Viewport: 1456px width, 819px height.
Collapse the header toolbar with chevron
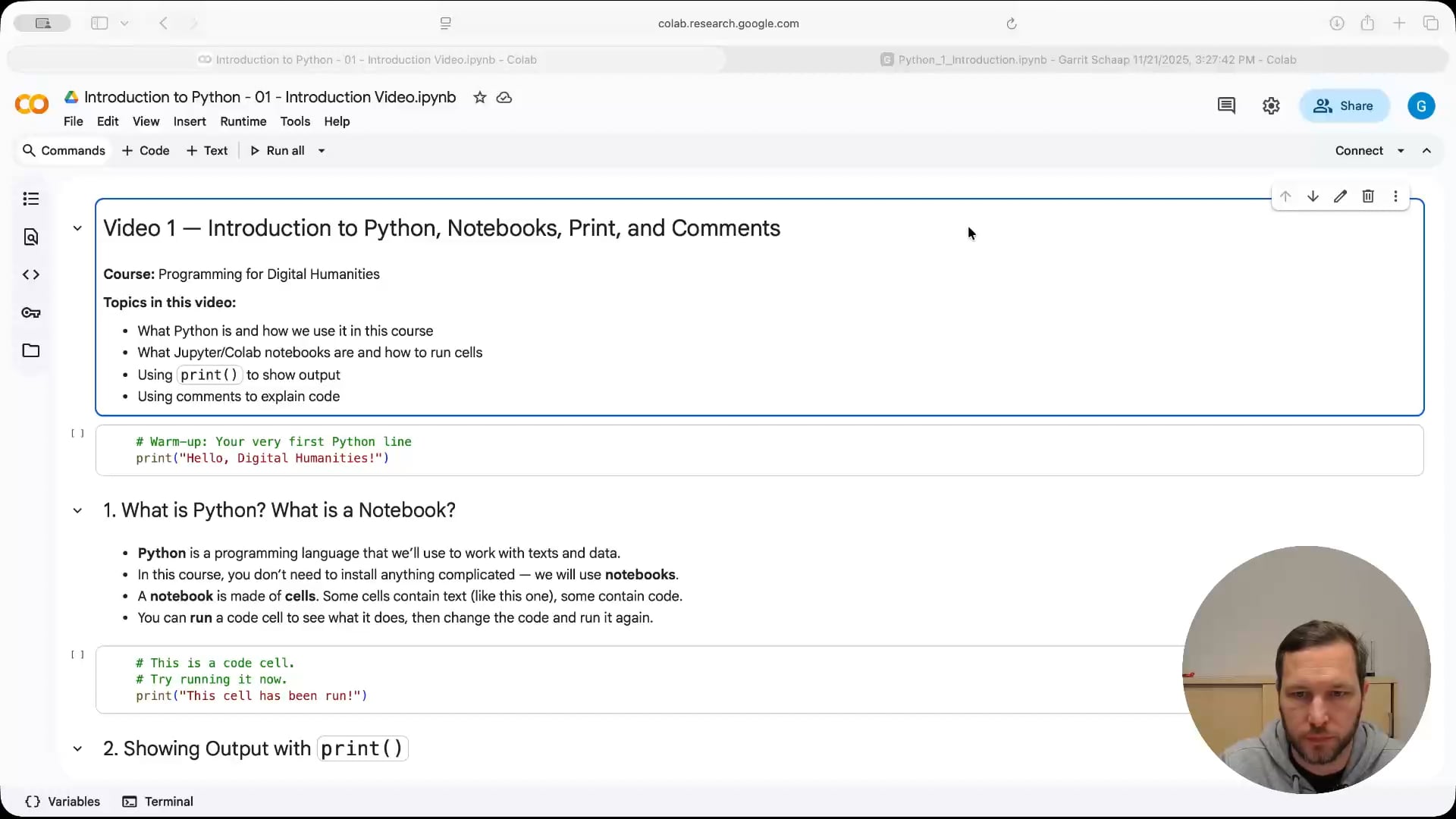1426,151
